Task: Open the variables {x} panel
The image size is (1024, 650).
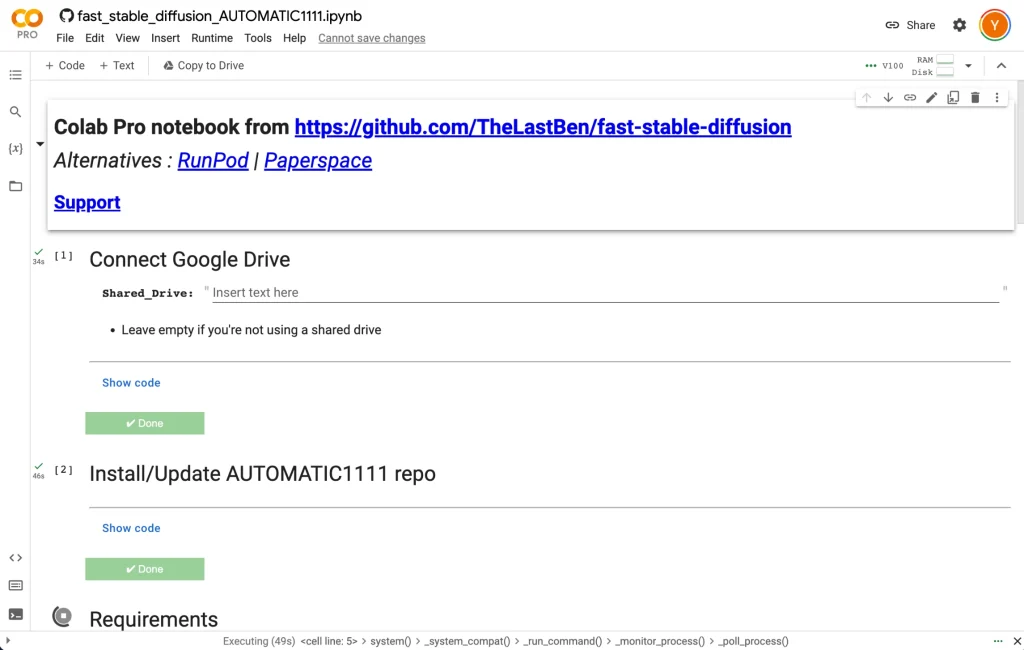Action: click(x=15, y=149)
